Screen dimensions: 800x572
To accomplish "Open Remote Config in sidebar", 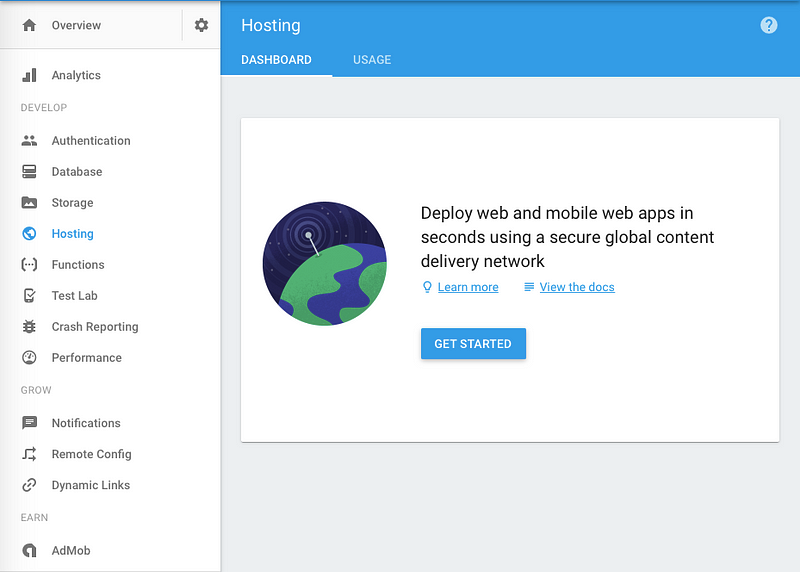I will 91,454.
